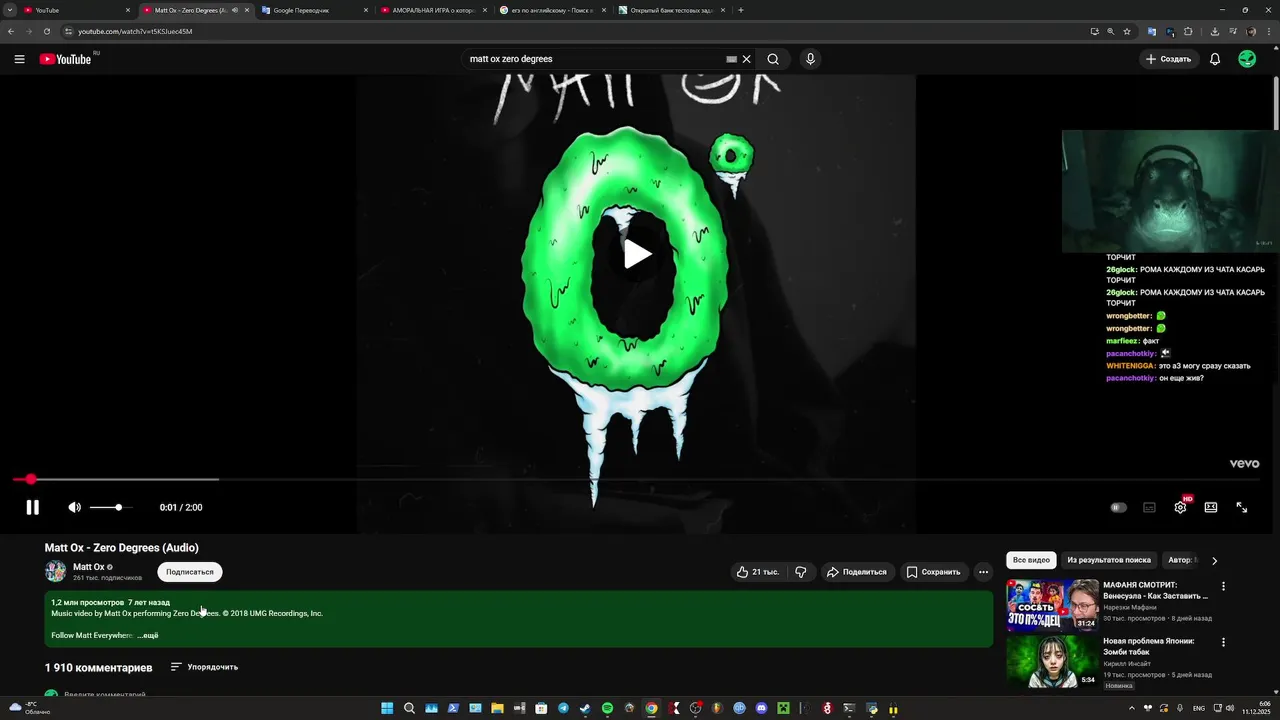Click Подписаться subscribe button
This screenshot has width=1280, height=720.
(x=190, y=572)
